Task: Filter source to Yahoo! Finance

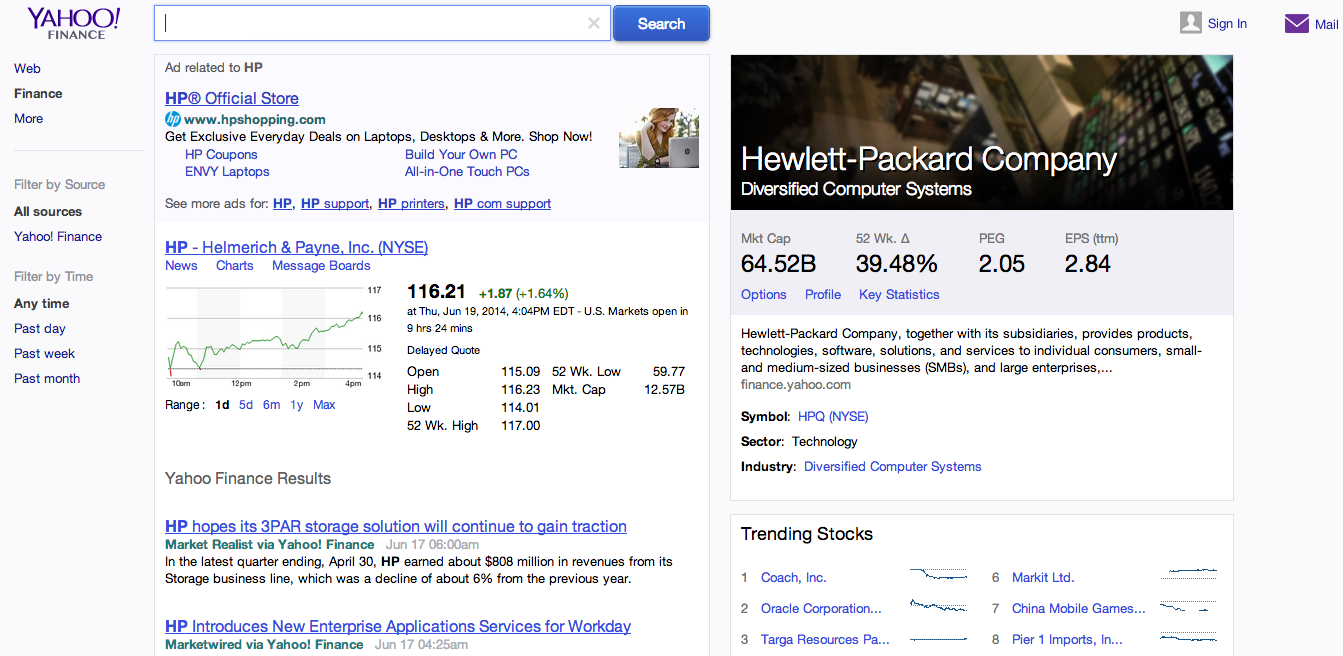Action: 58,236
